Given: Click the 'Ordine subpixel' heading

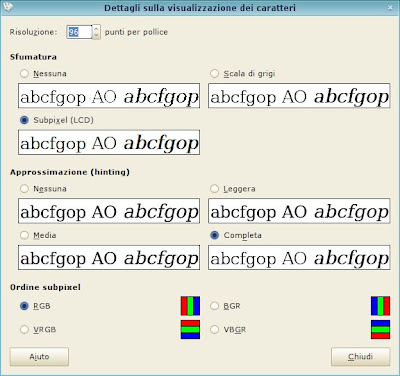Looking at the screenshot, I should (45, 287).
